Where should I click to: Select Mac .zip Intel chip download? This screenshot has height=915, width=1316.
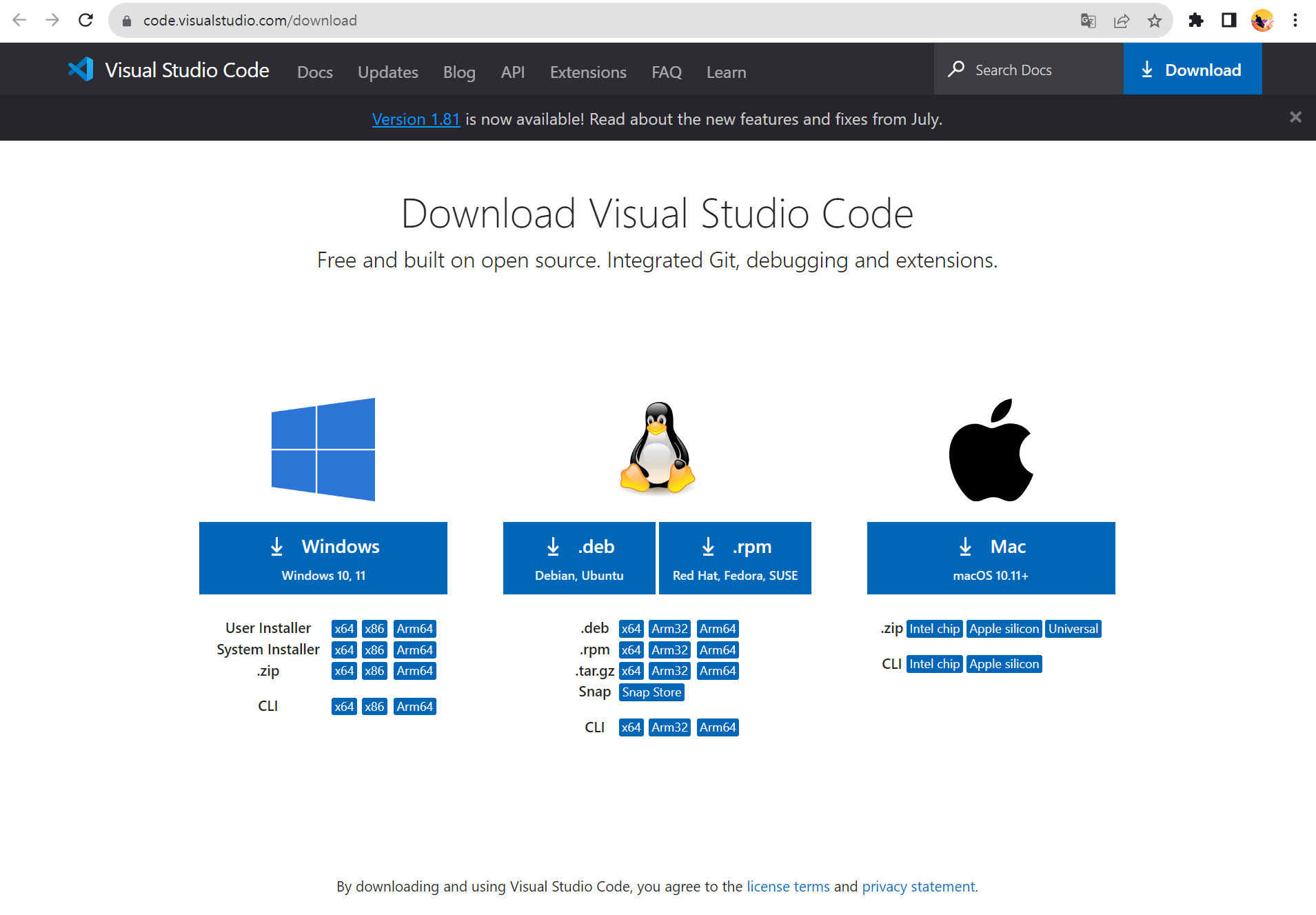click(934, 629)
